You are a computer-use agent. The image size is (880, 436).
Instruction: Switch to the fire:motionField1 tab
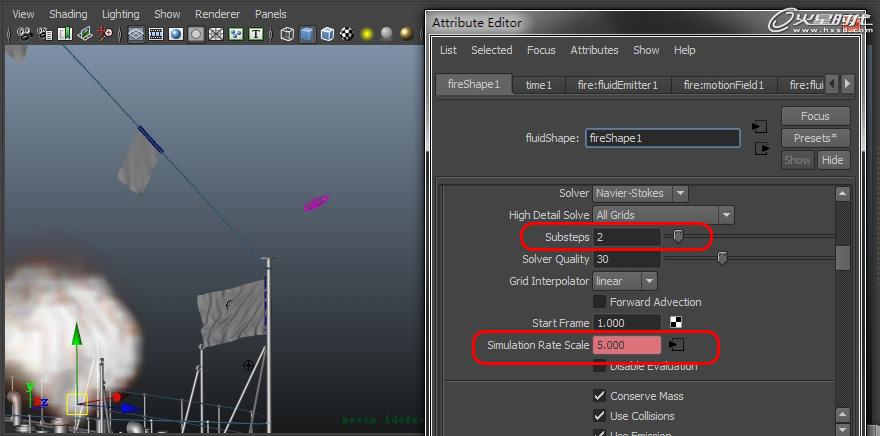tap(723, 85)
